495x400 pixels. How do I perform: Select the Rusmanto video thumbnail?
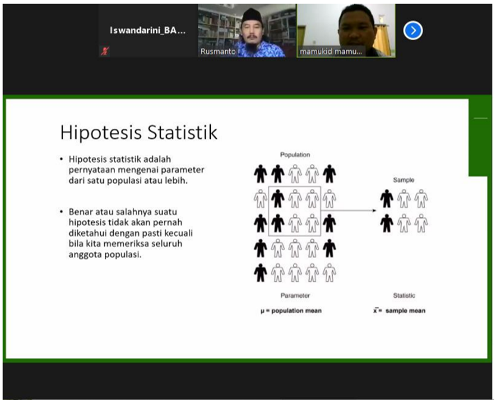tap(247, 31)
